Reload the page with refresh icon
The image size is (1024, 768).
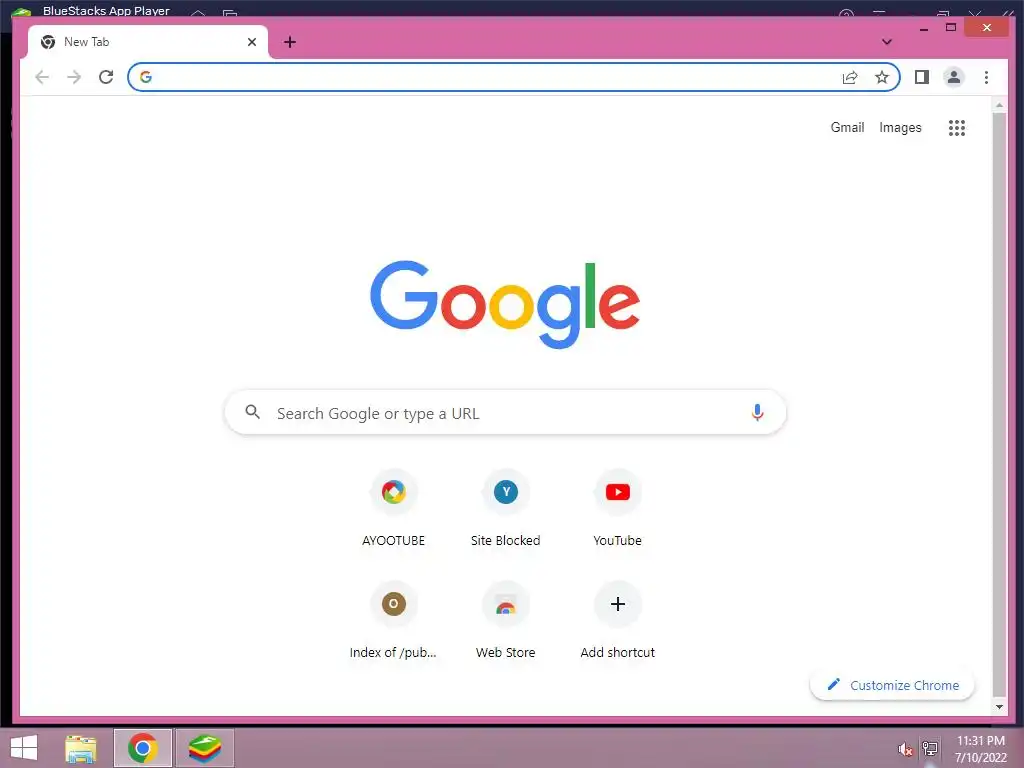[106, 77]
